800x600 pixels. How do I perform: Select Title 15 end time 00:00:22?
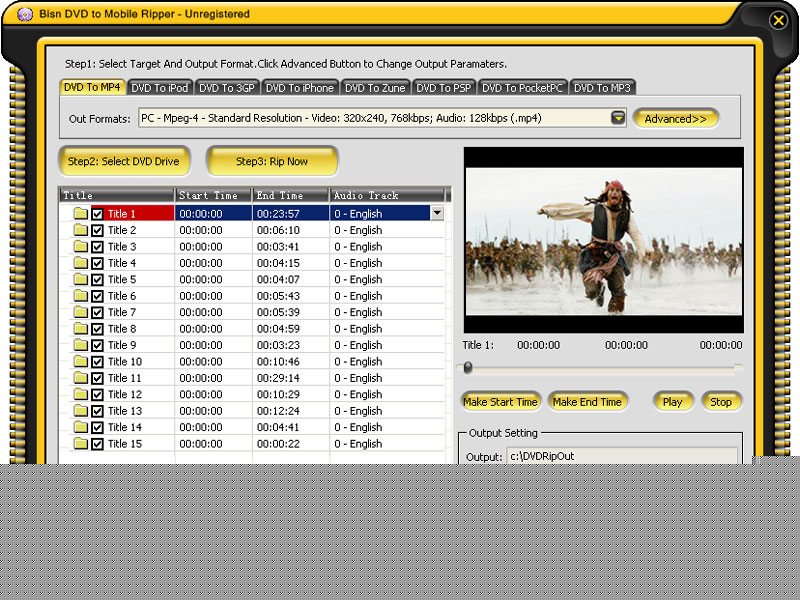click(278, 444)
